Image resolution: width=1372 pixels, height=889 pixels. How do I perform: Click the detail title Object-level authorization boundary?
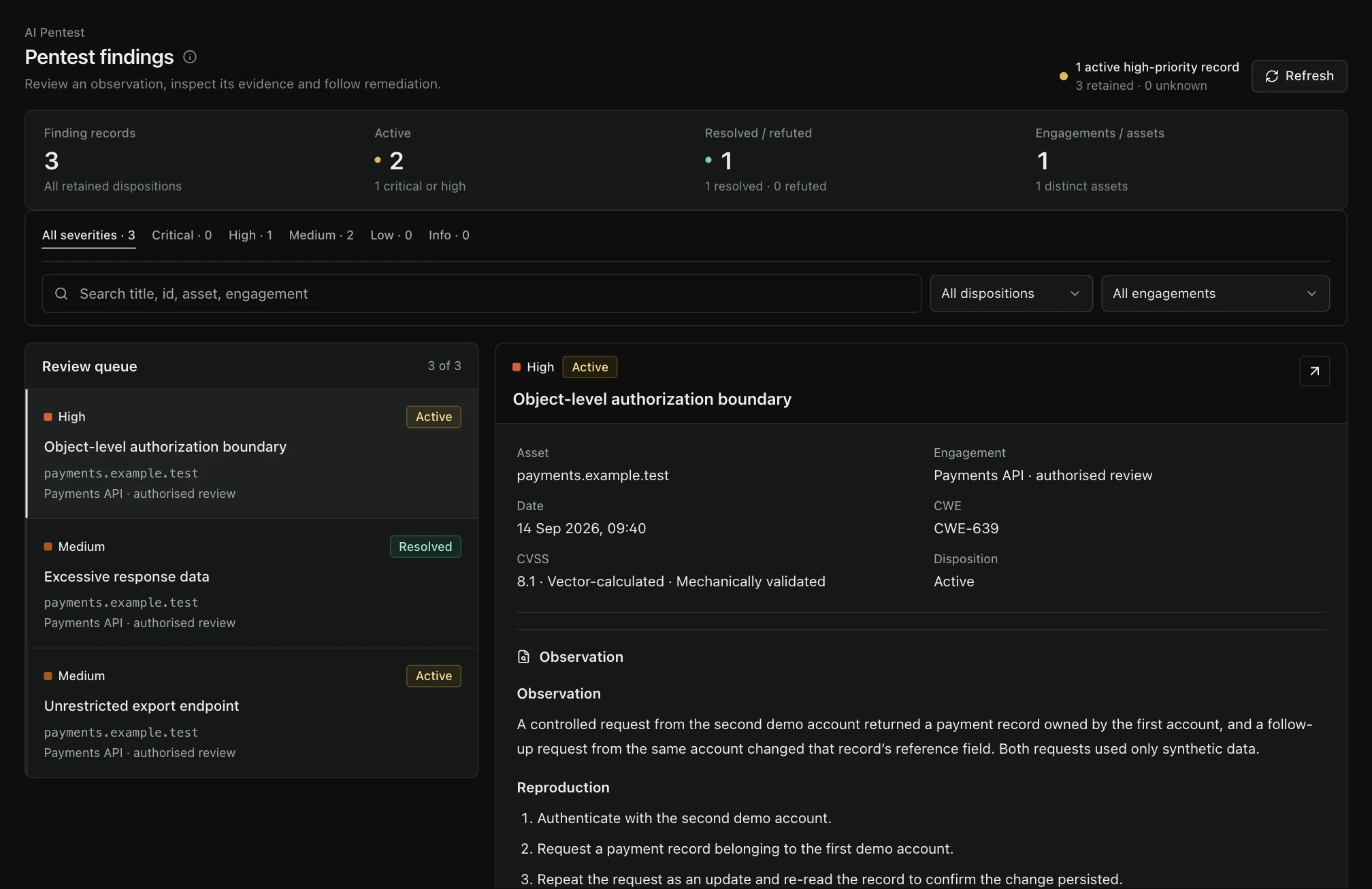652,399
